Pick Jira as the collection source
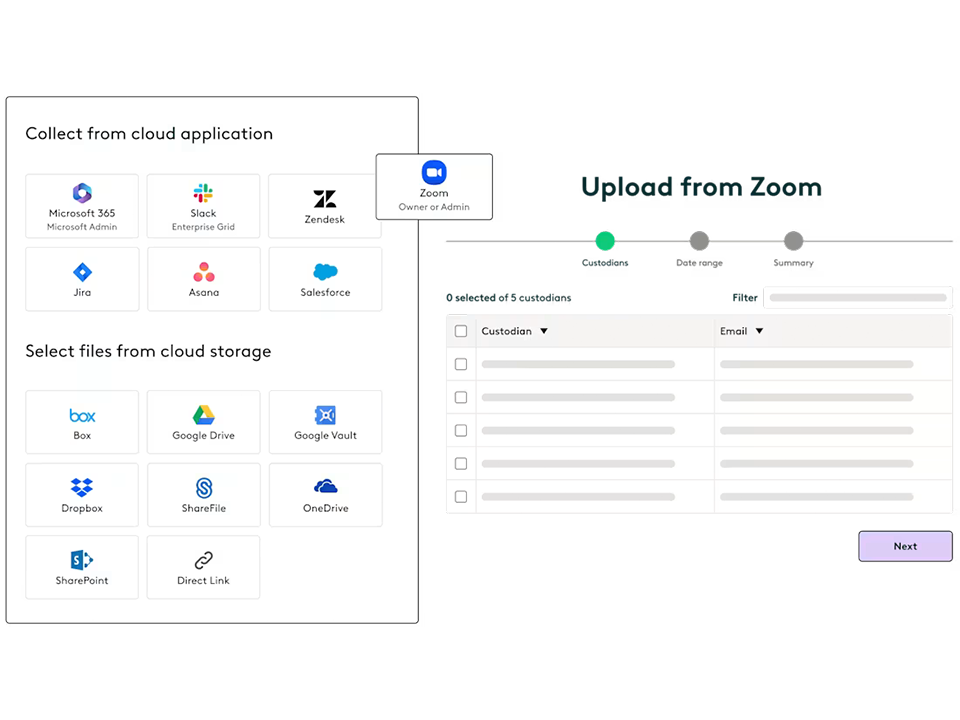 (82, 279)
